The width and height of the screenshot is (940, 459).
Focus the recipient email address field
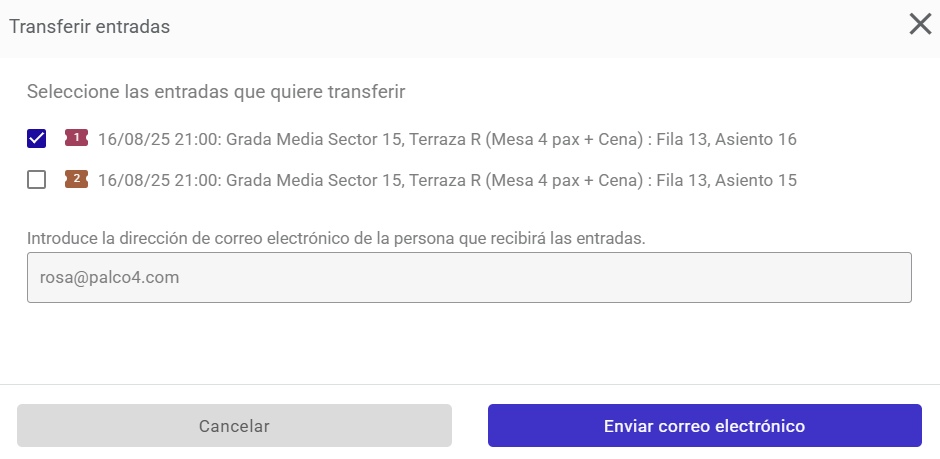tap(469, 277)
